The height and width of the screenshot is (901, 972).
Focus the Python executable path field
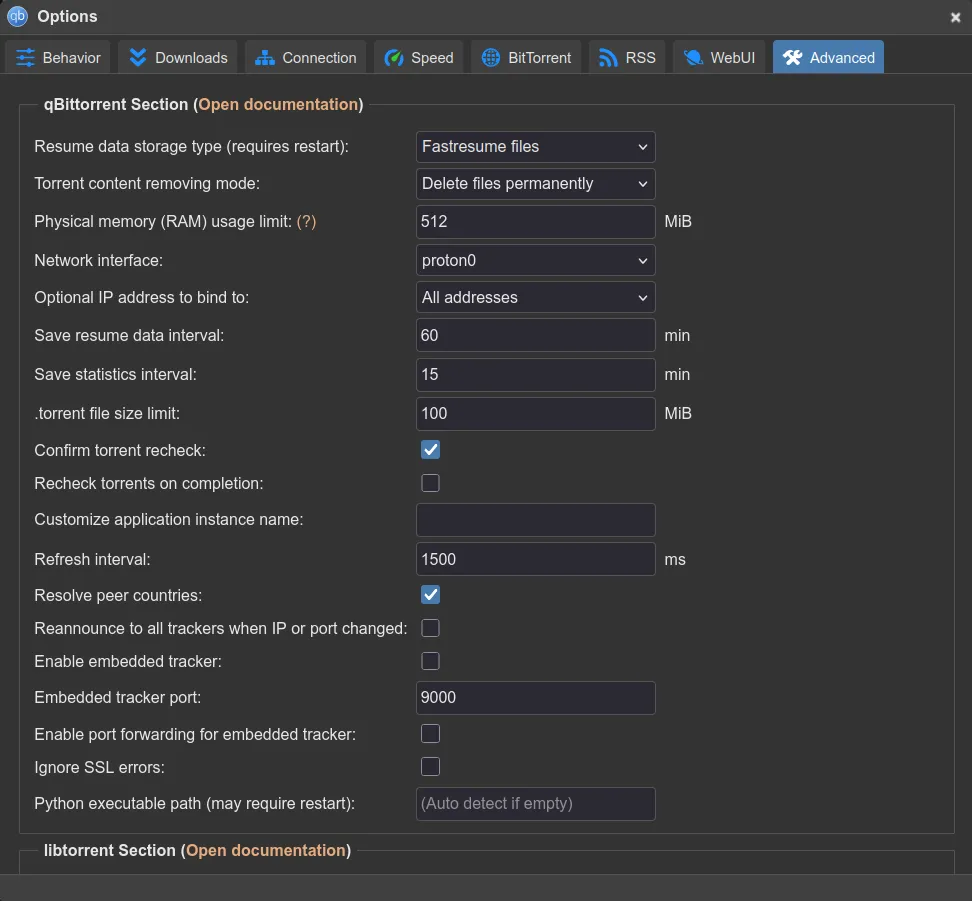tap(536, 804)
